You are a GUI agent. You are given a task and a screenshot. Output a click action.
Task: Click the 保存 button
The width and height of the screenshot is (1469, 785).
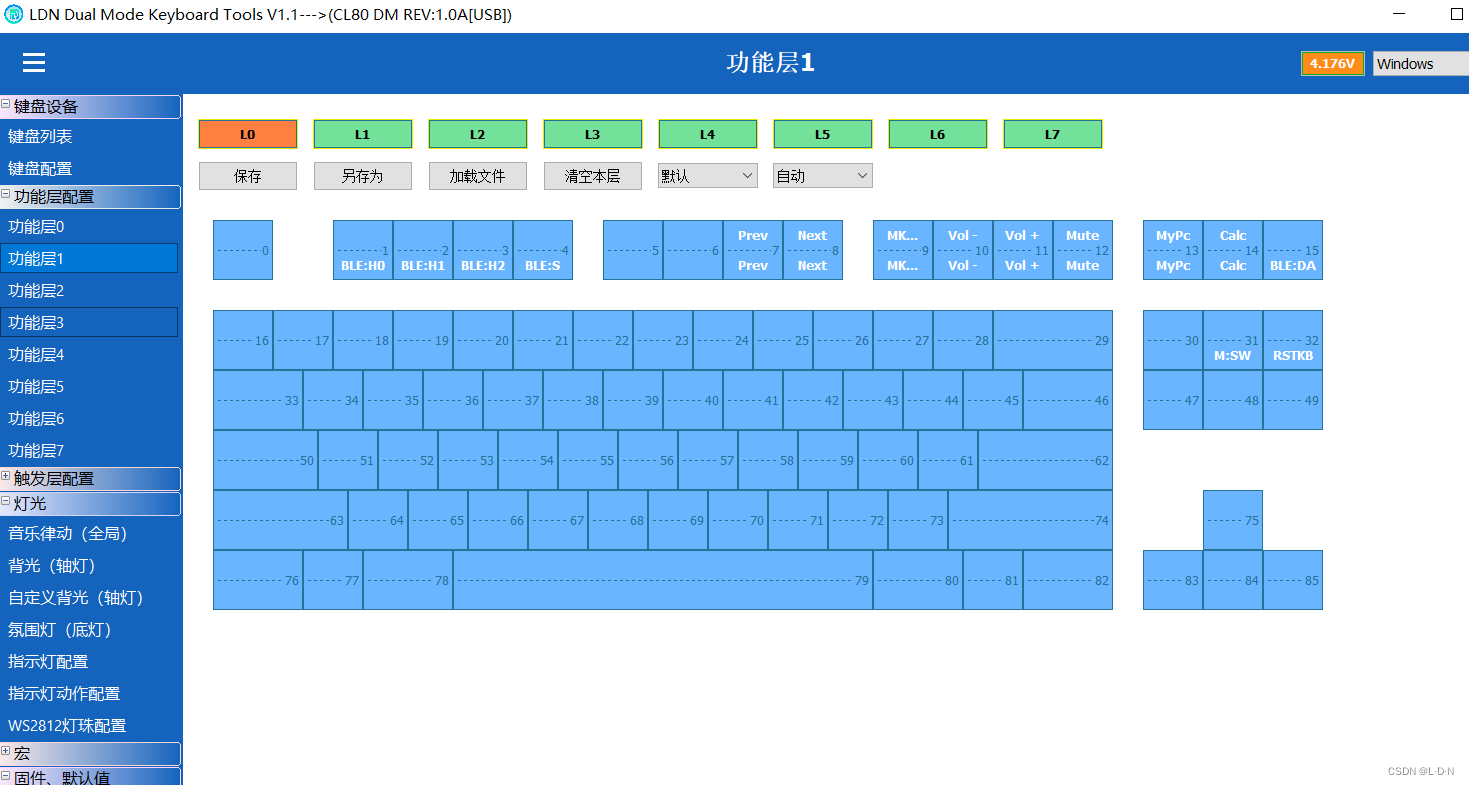click(248, 176)
